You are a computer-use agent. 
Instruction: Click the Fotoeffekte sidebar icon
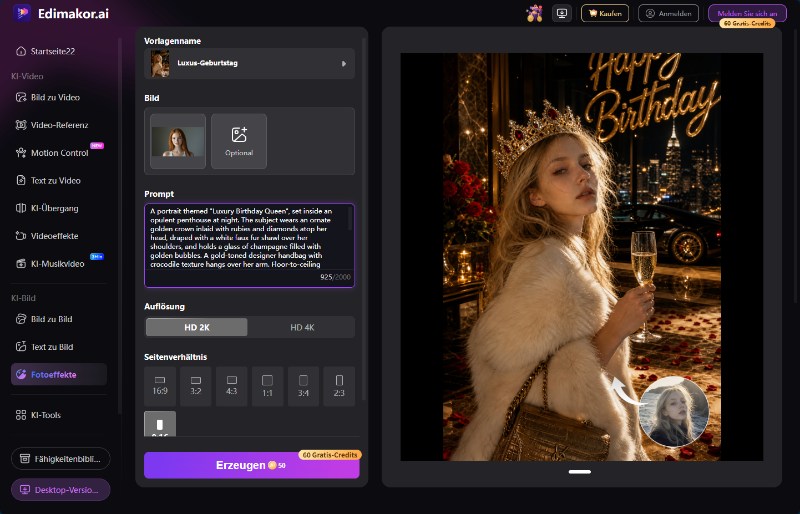[x=21, y=374]
